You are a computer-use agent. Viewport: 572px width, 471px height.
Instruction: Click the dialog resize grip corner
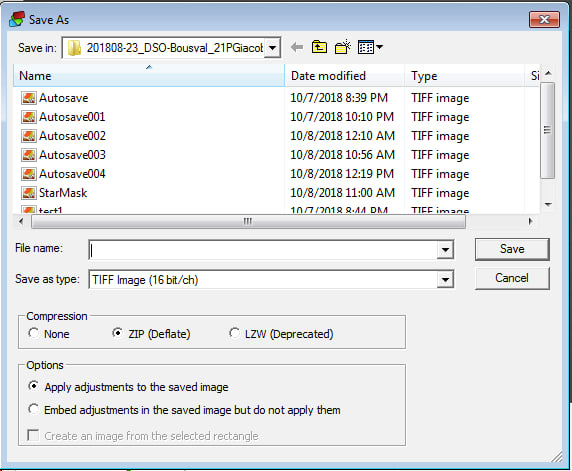[x=557, y=456]
